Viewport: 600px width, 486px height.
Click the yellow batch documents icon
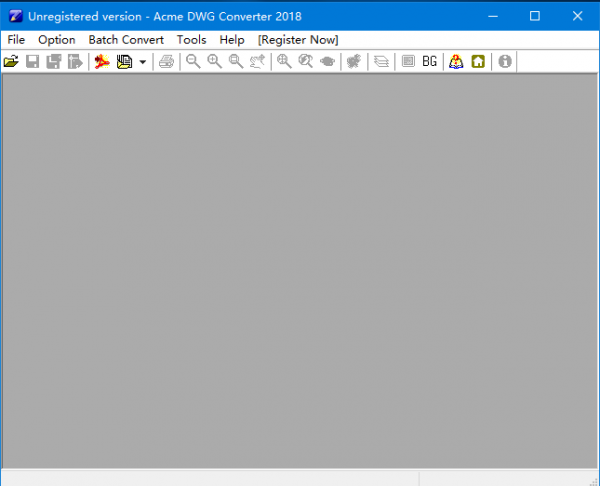124,61
